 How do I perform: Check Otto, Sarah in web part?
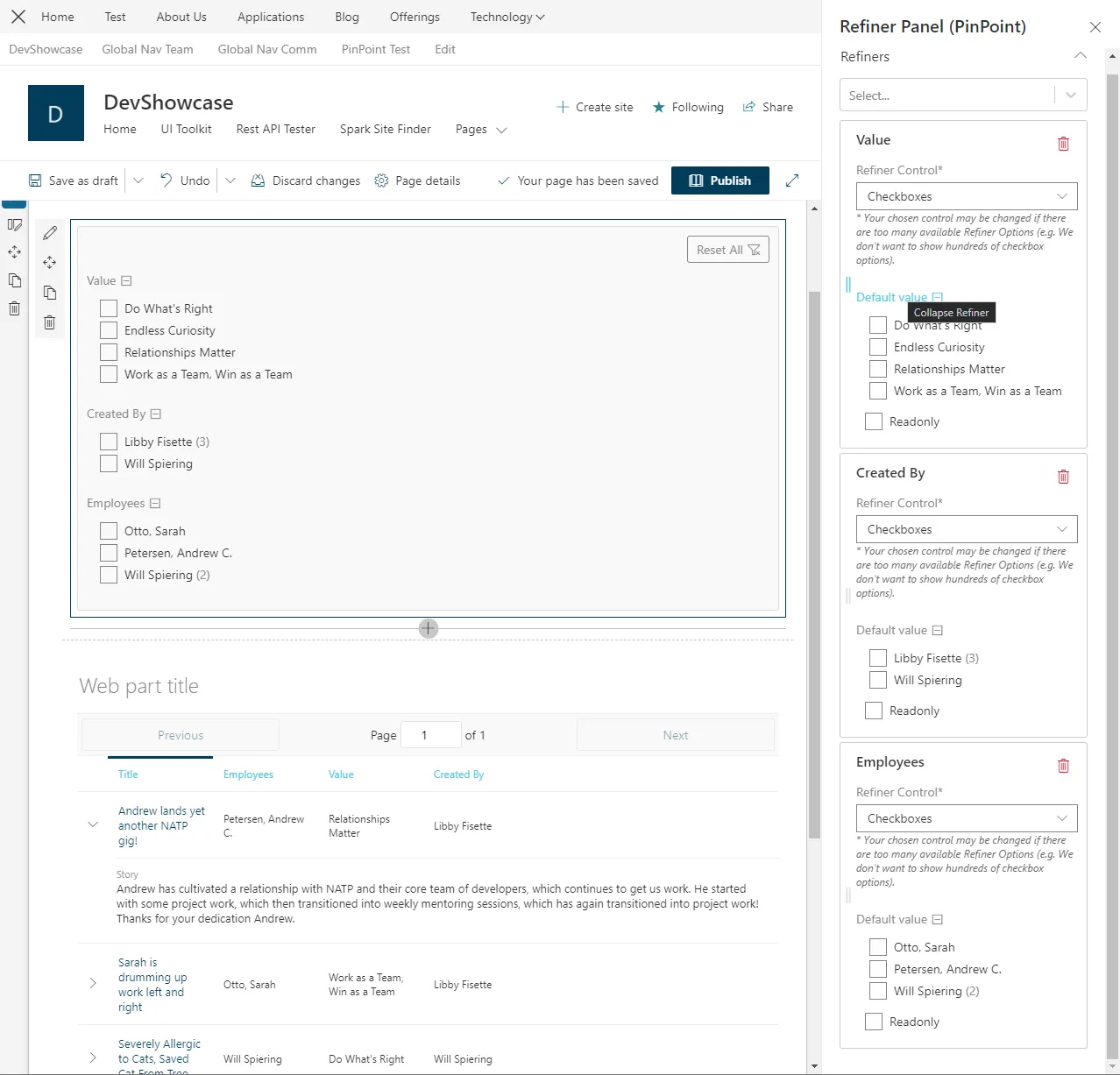(109, 531)
